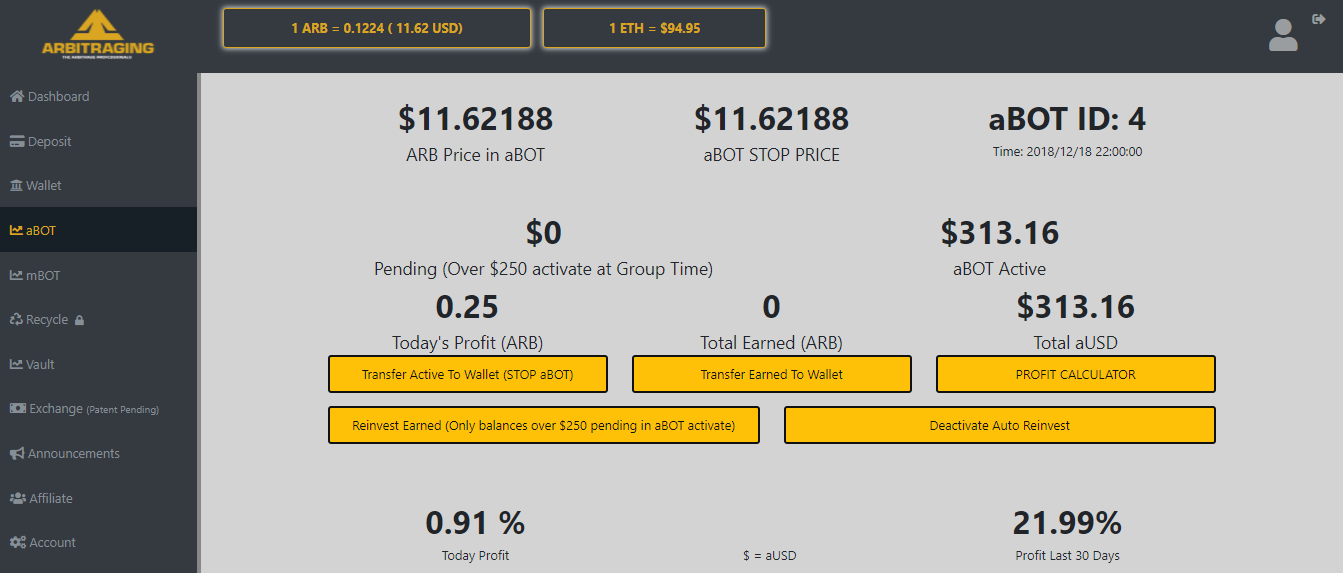The width and height of the screenshot is (1343, 573).
Task: Open the aBOT menu item
Action: coord(41,230)
